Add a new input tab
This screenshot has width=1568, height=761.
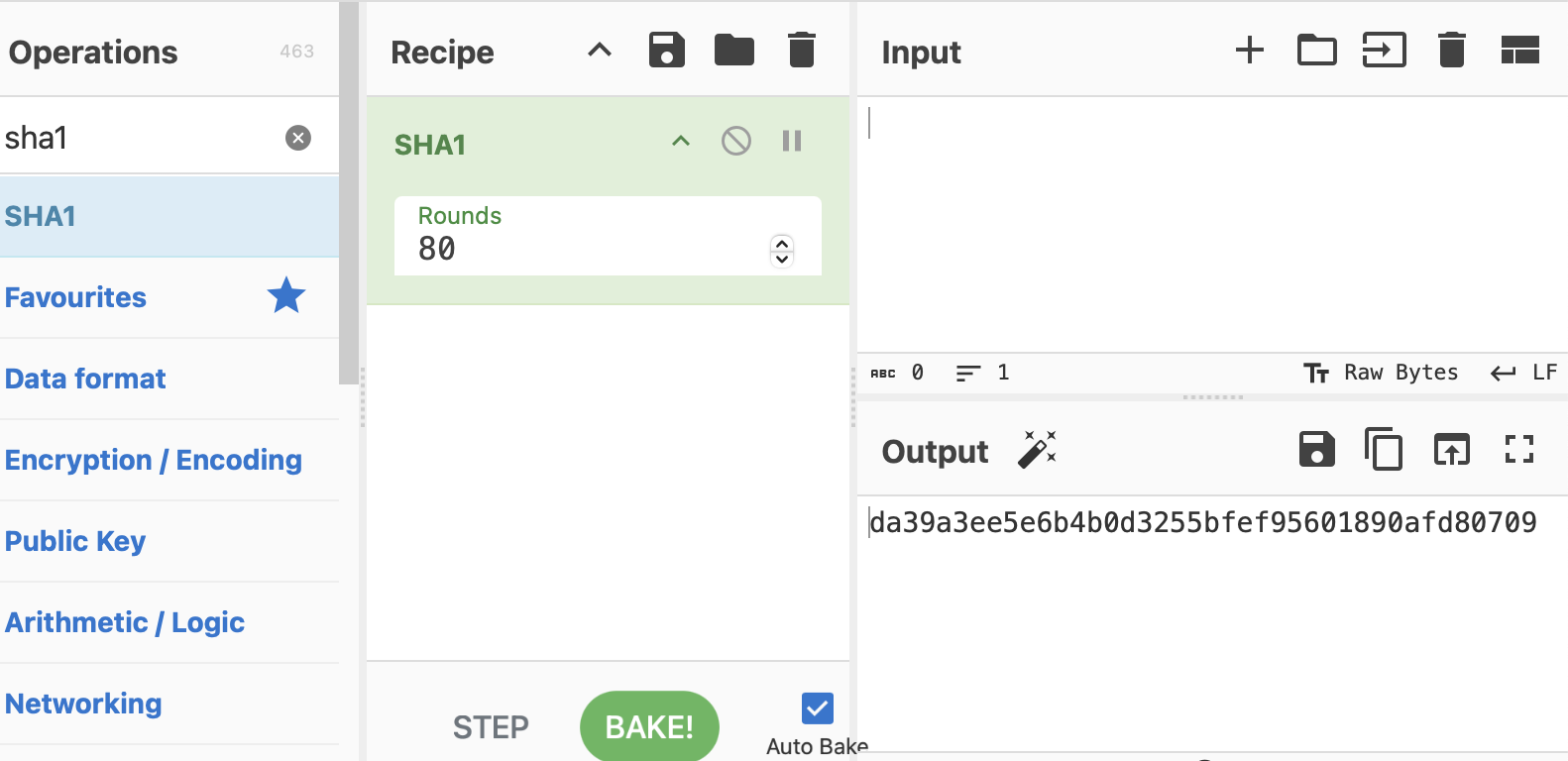coord(1250,50)
